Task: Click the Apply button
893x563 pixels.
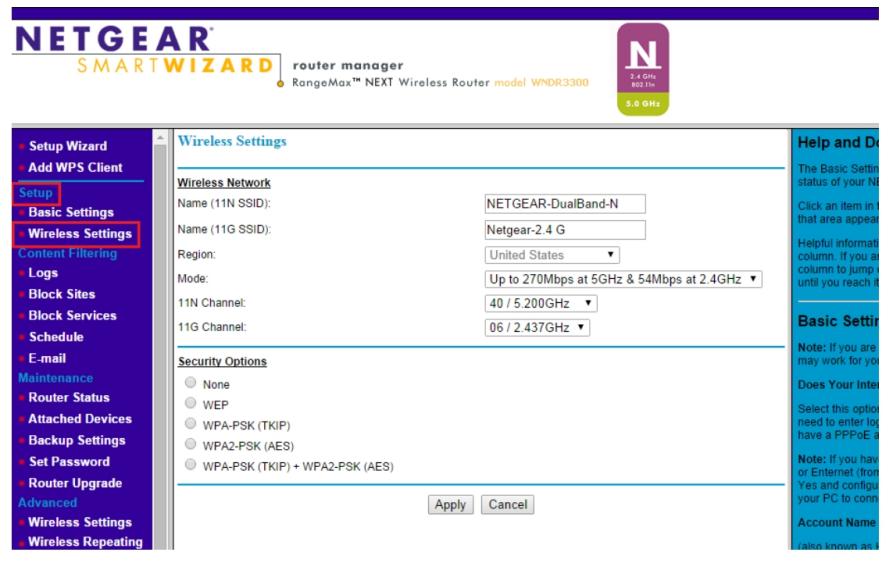Action: pos(450,505)
